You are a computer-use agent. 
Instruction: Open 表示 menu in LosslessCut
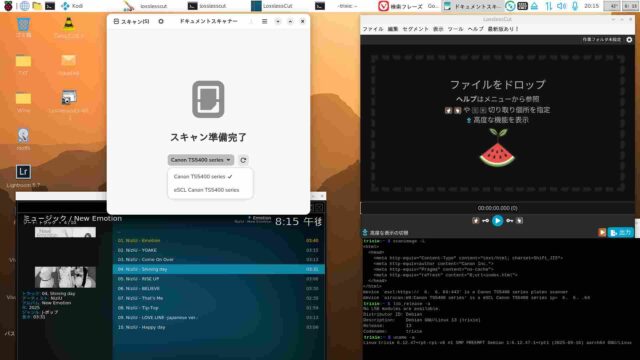point(438,29)
